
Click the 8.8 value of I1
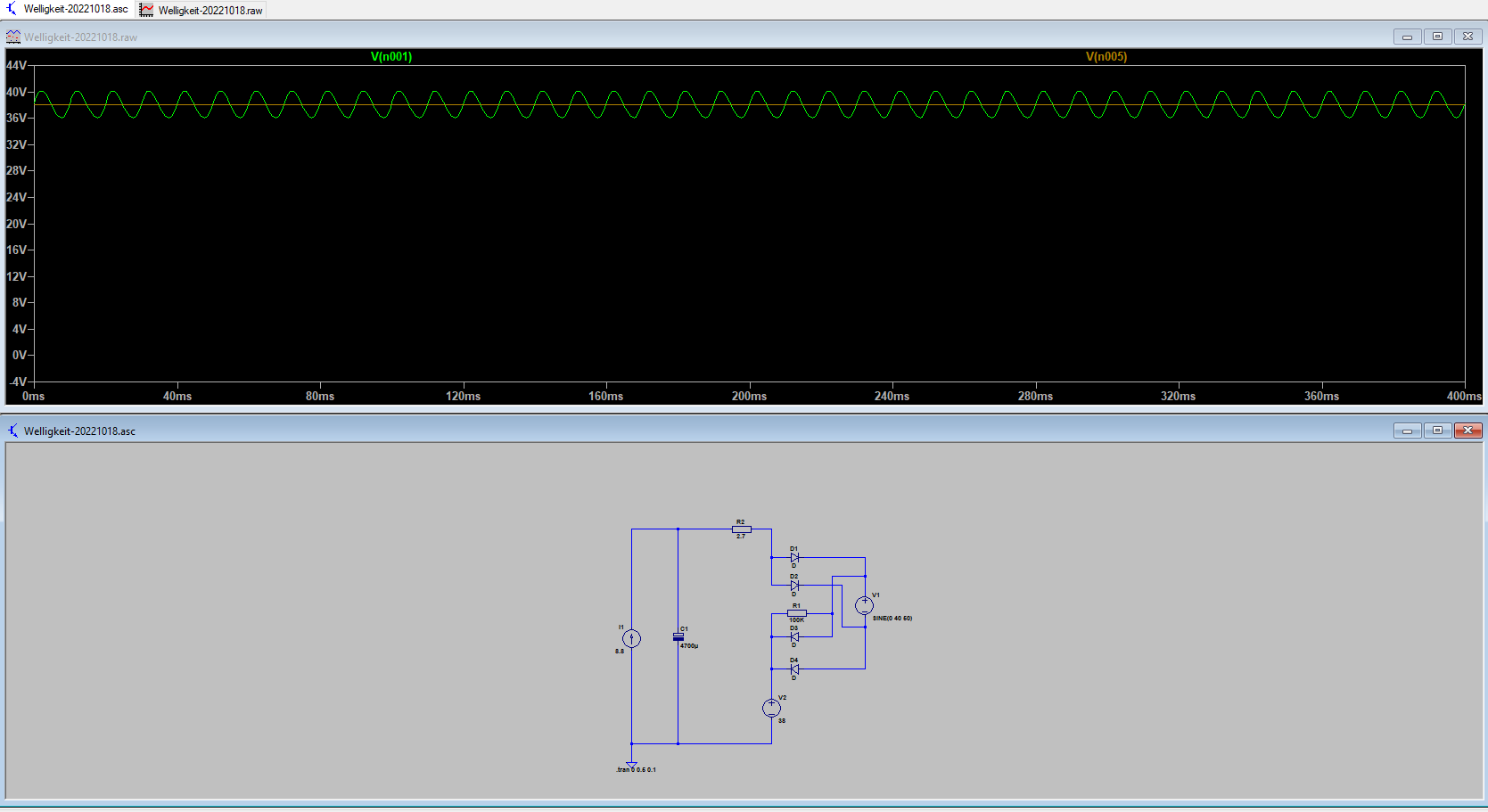620,651
